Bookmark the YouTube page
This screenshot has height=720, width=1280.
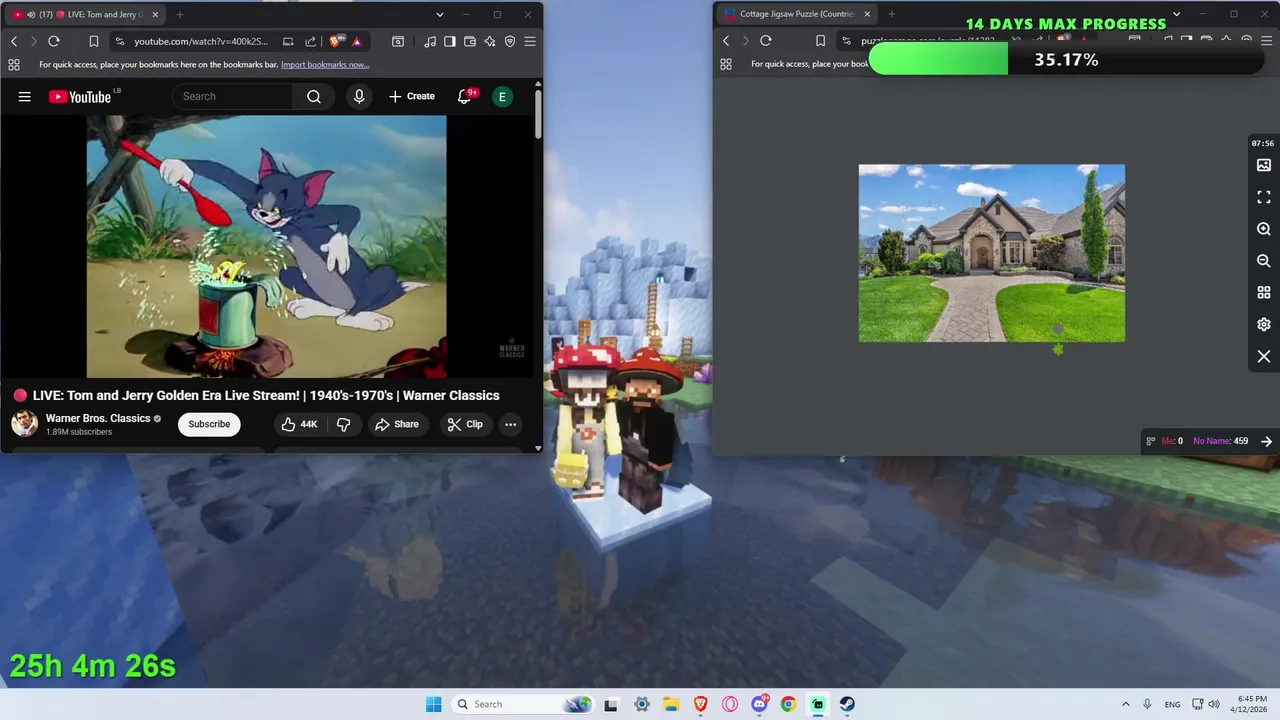click(93, 41)
